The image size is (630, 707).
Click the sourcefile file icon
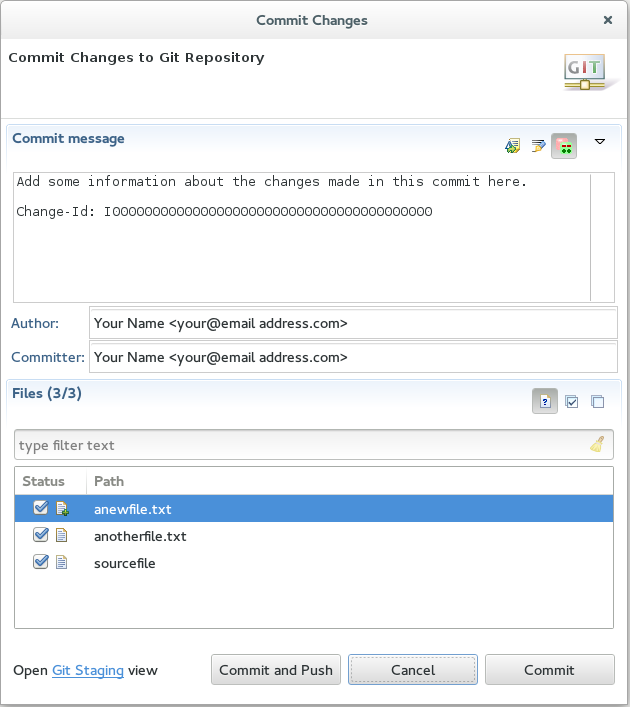point(61,562)
